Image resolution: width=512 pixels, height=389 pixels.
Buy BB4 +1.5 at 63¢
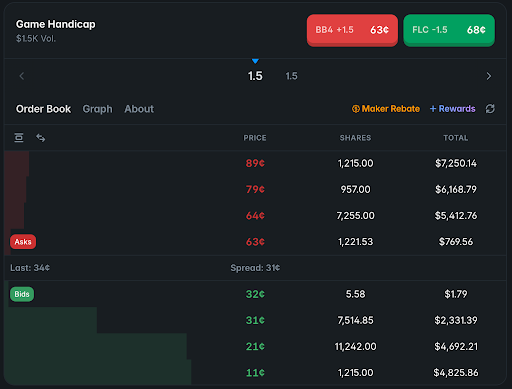pos(352,30)
